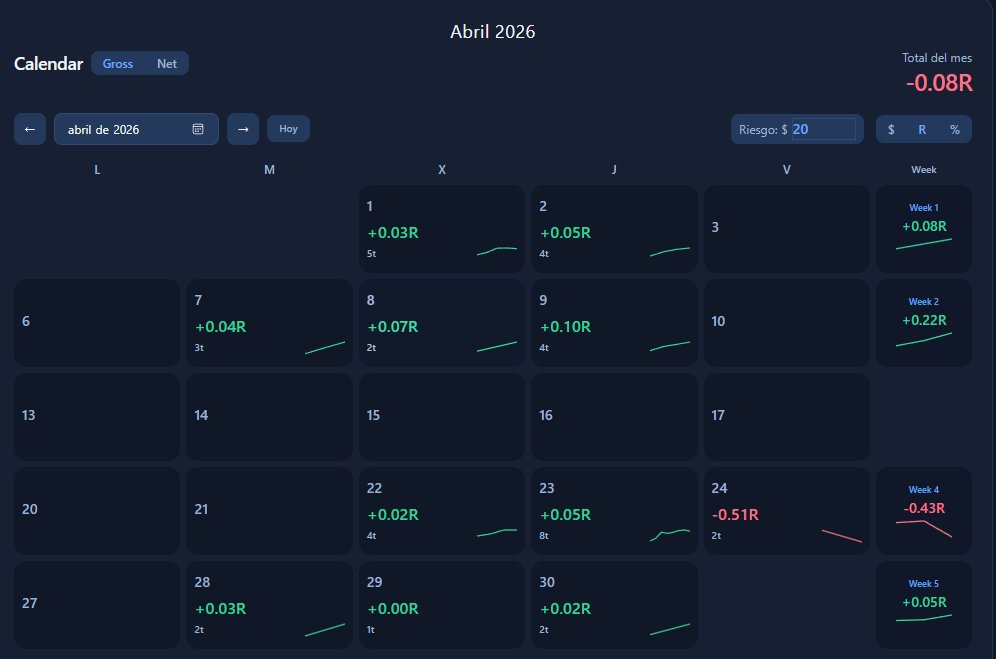Go to previous month with left arrow
The image size is (996, 659).
click(30, 129)
